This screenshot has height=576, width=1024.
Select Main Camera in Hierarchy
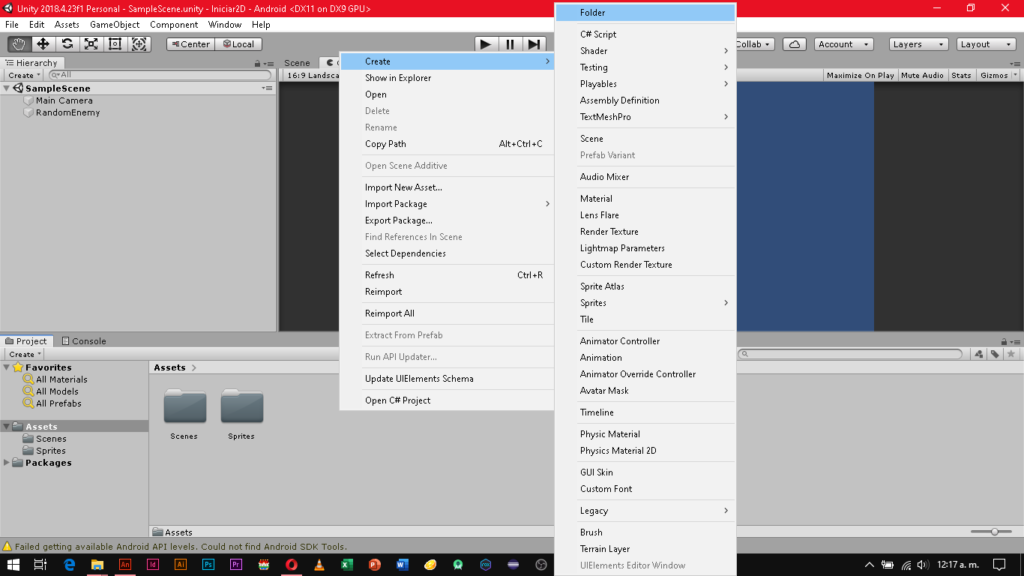click(x=64, y=101)
